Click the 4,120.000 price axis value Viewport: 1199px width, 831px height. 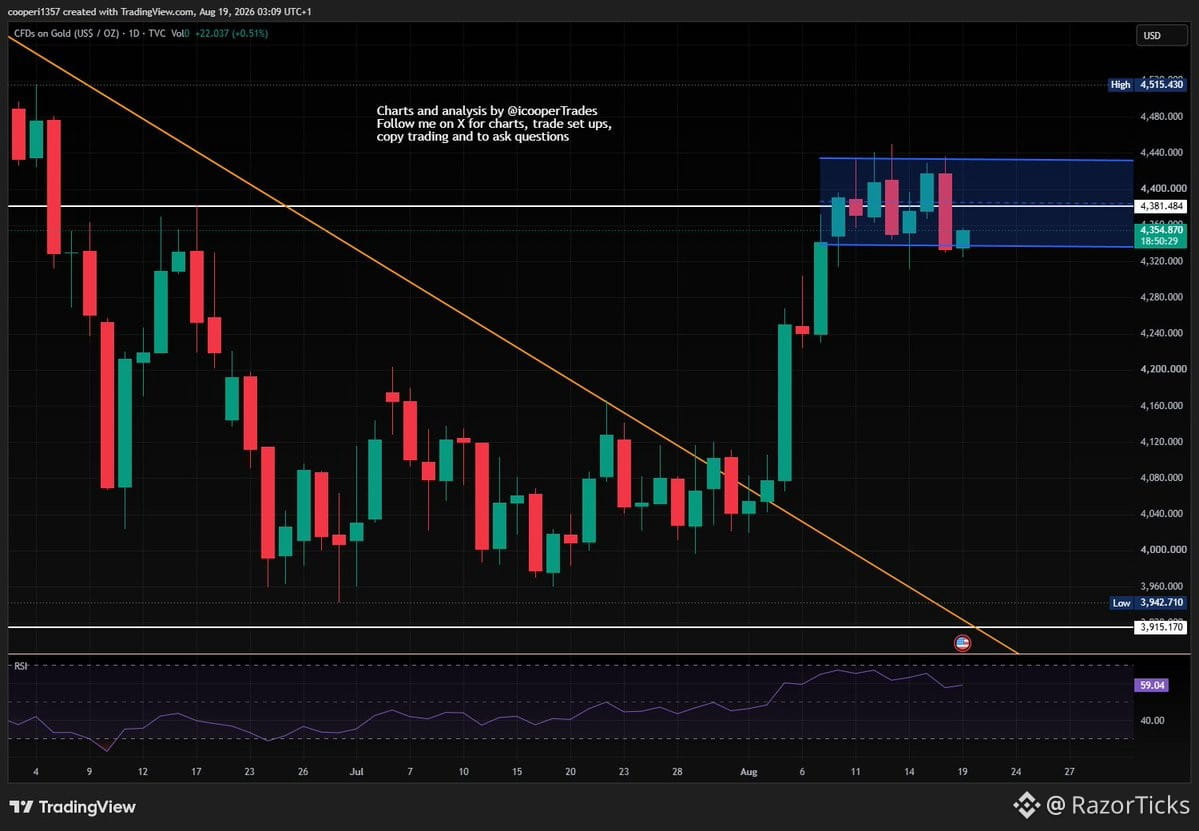(x=1162, y=441)
